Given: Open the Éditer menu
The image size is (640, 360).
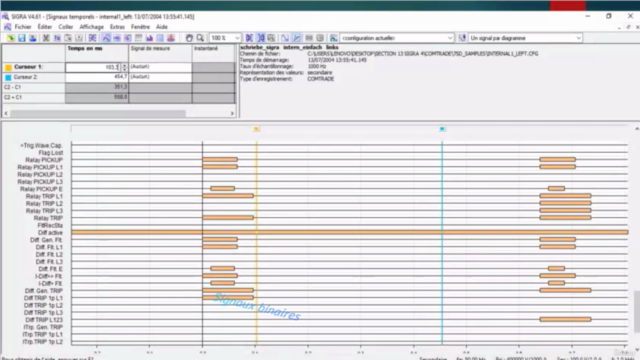Looking at the screenshot, I should pos(45,27).
